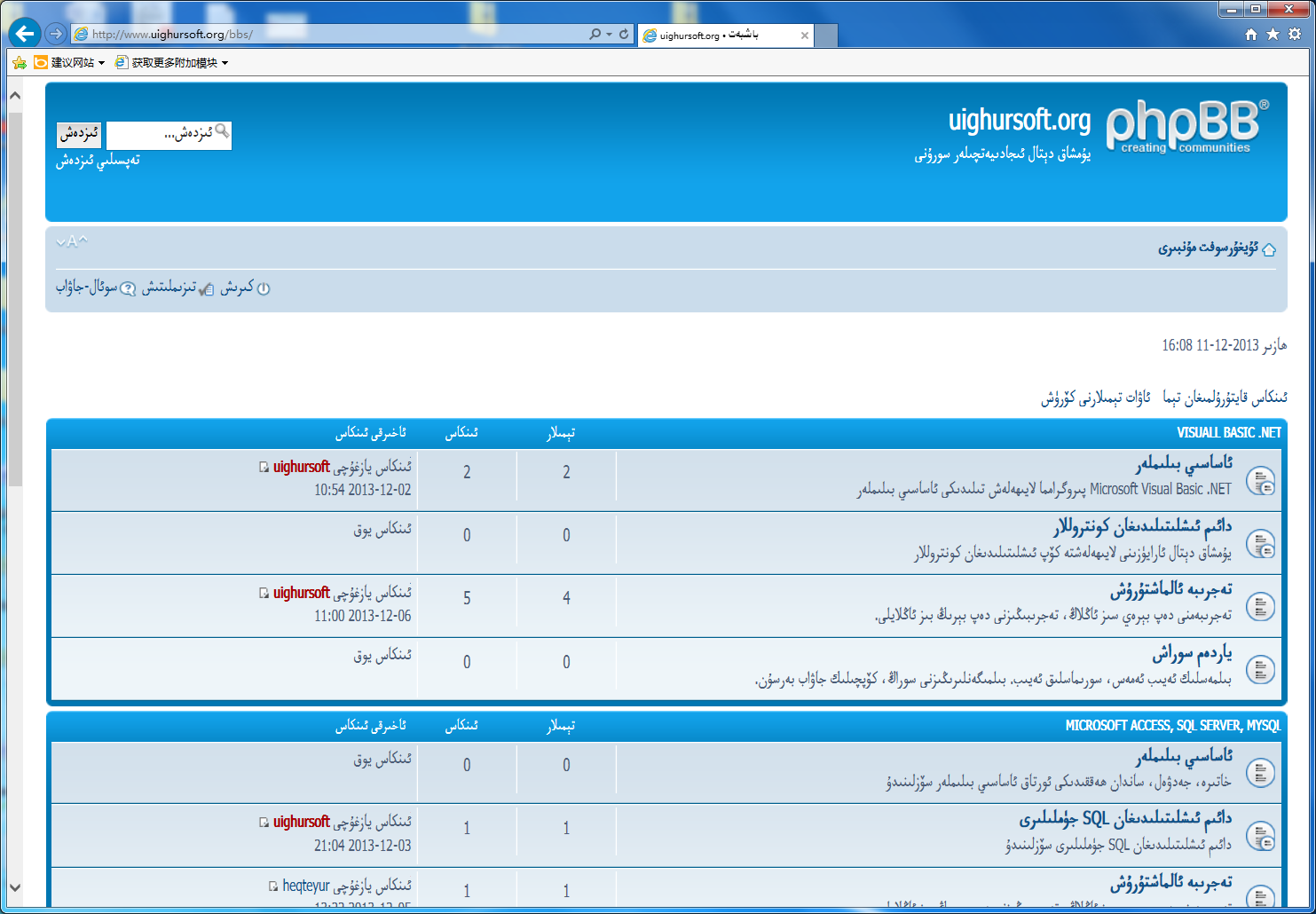The width and height of the screenshot is (1316, 914).
Task: Open heqteyur user profile link
Action: (306, 886)
